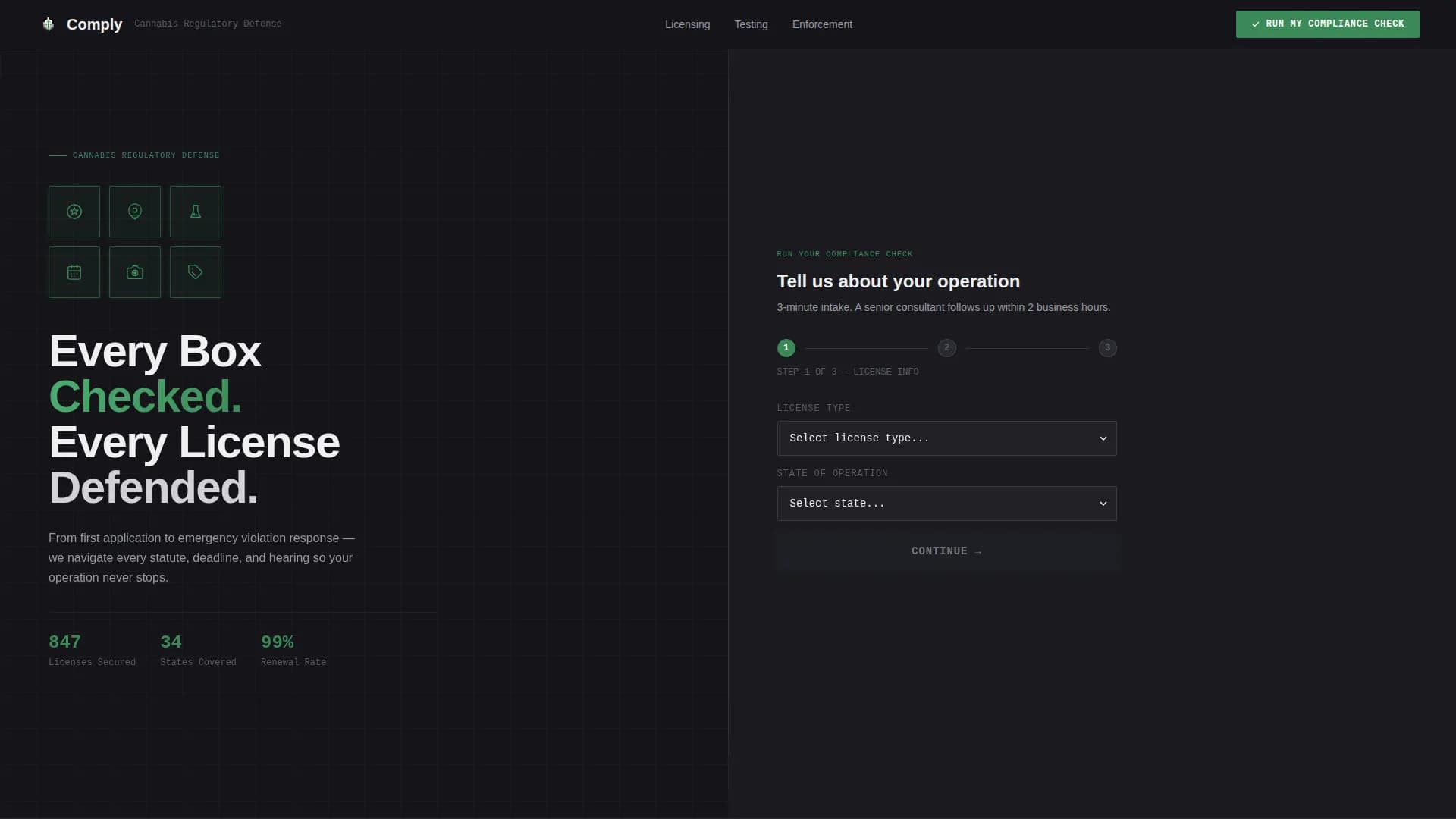
Task: Click the 'Tell us about your operation' heading
Action: click(x=898, y=281)
